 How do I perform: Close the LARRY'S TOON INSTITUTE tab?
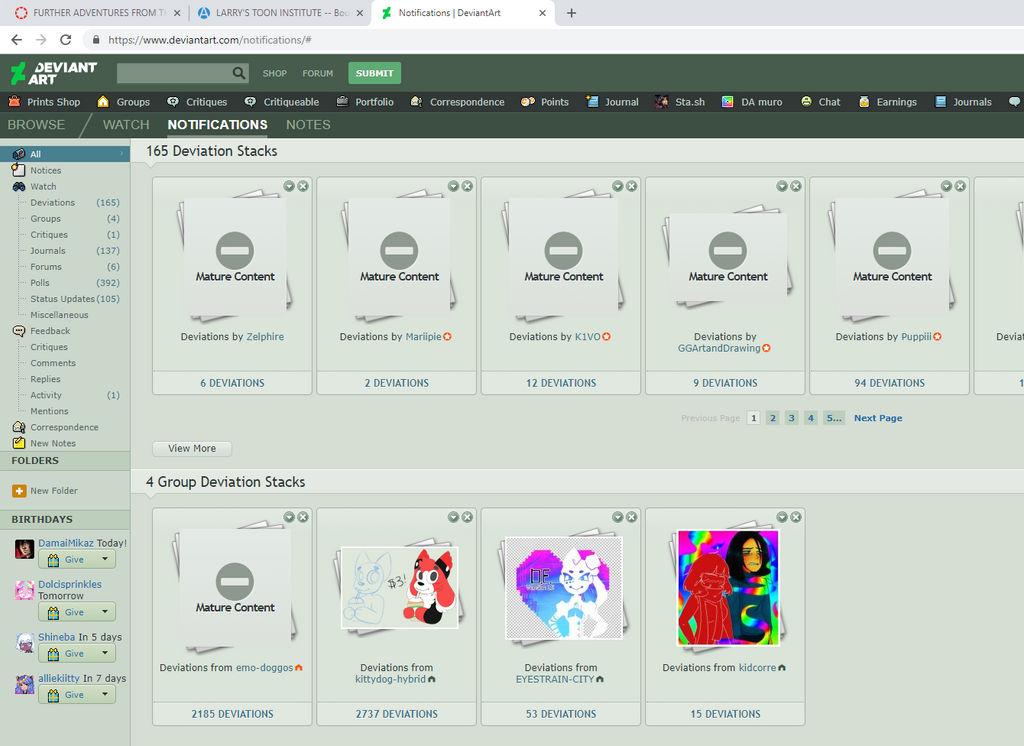pos(359,13)
